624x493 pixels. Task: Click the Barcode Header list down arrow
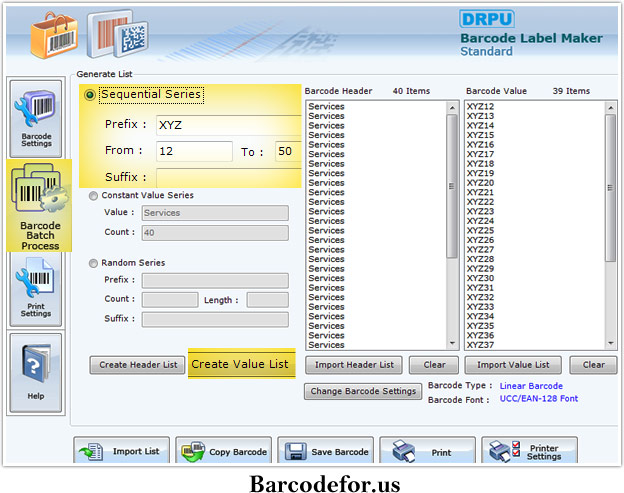click(452, 343)
